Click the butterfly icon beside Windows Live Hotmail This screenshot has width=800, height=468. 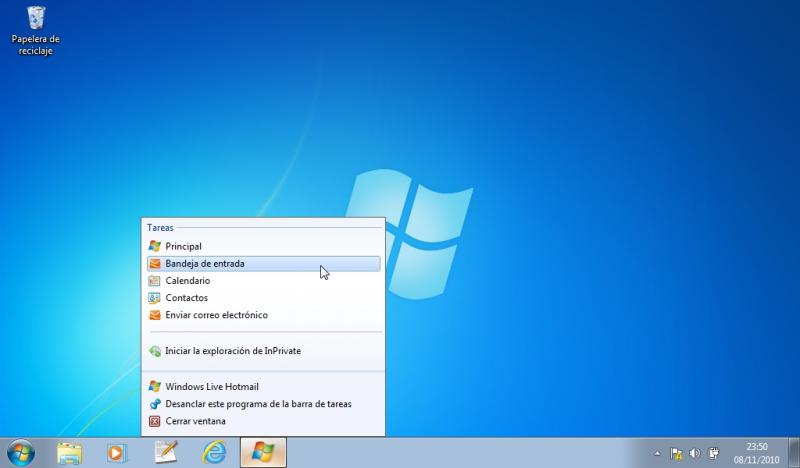click(155, 387)
